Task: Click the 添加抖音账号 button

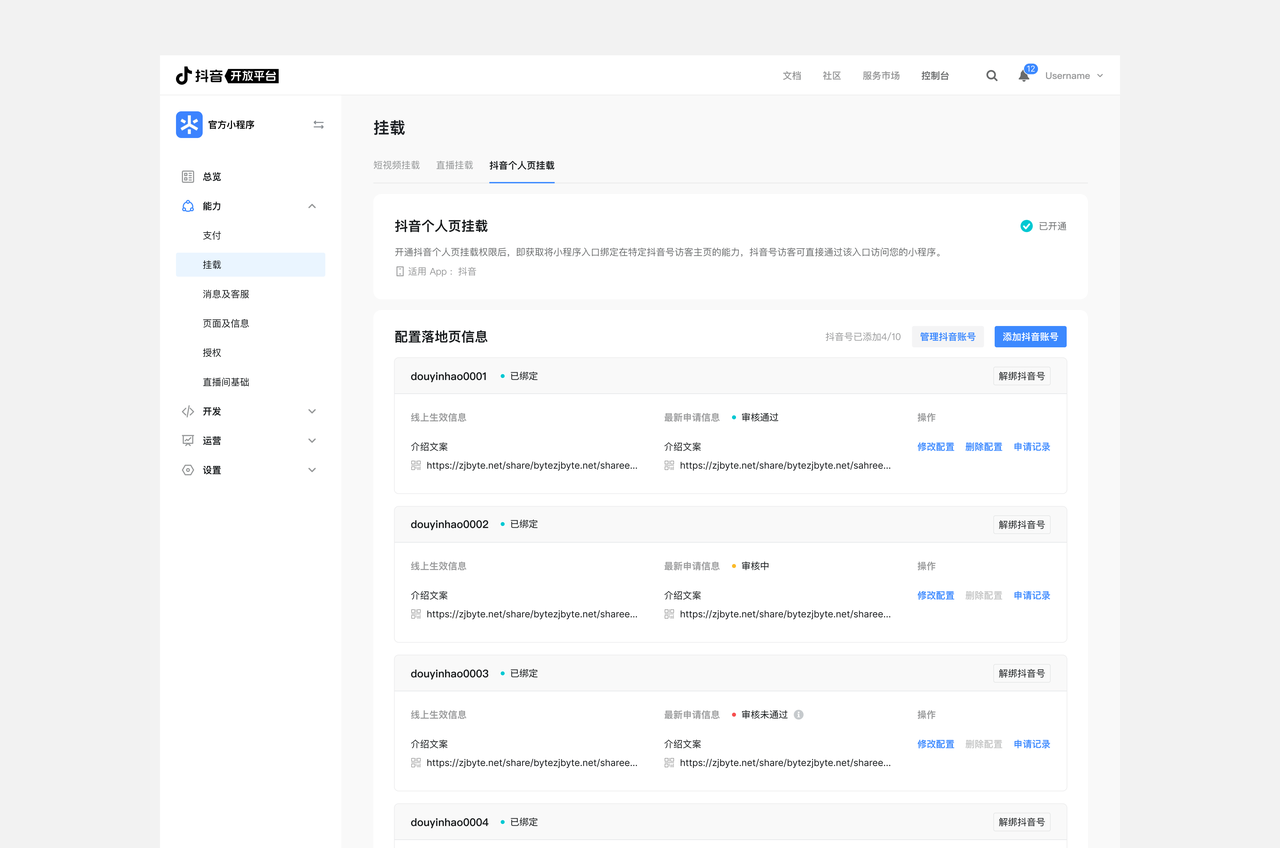Action: pos(1030,337)
